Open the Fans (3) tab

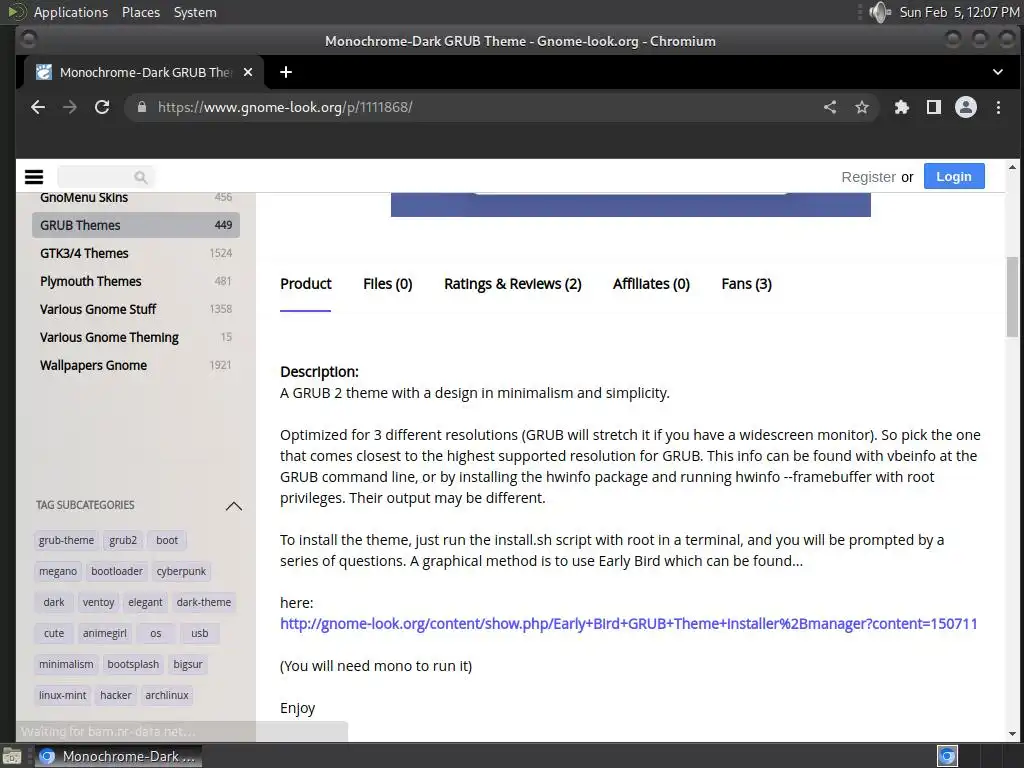746,284
